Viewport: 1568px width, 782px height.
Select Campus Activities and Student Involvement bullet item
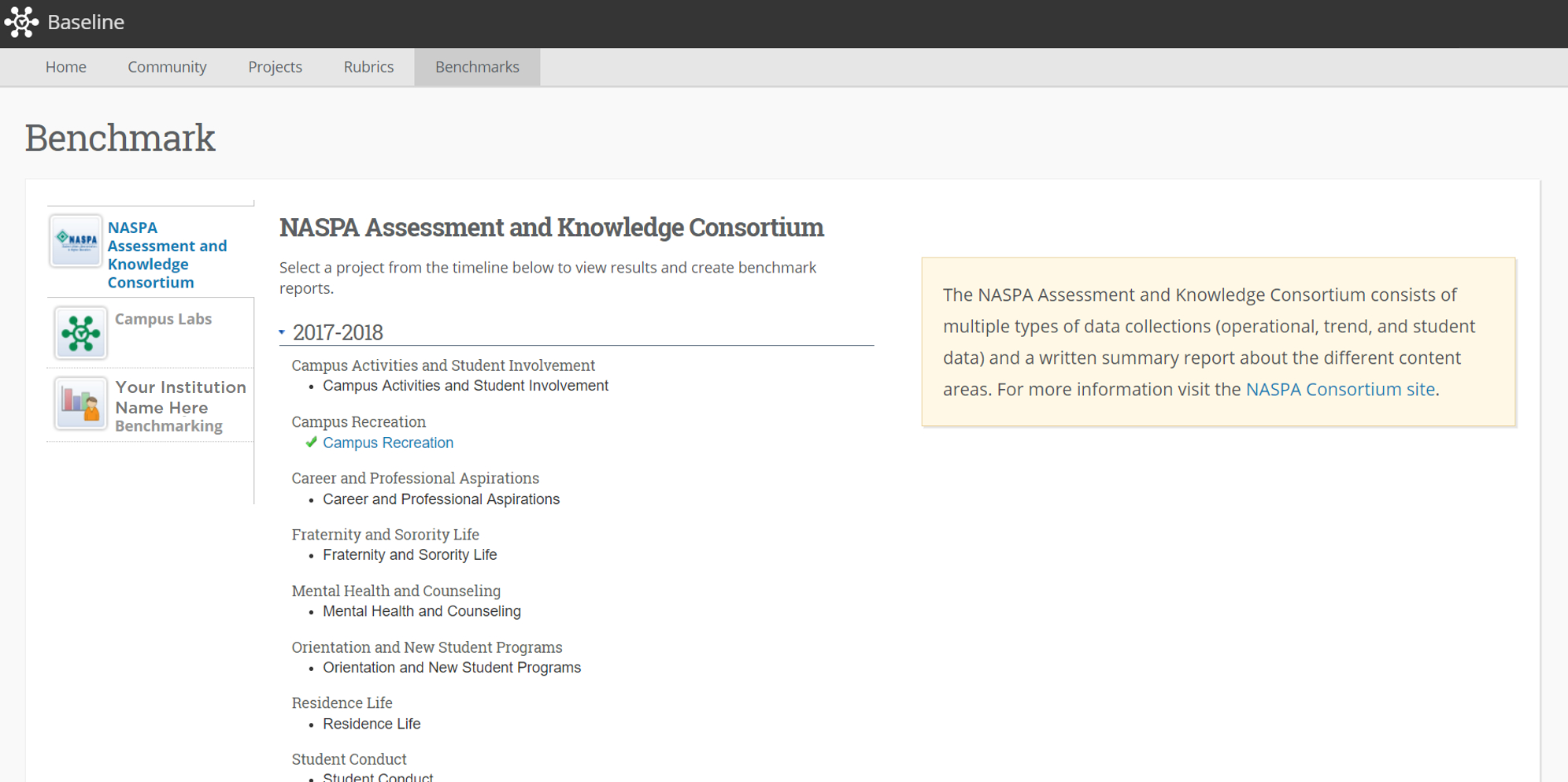(x=465, y=386)
